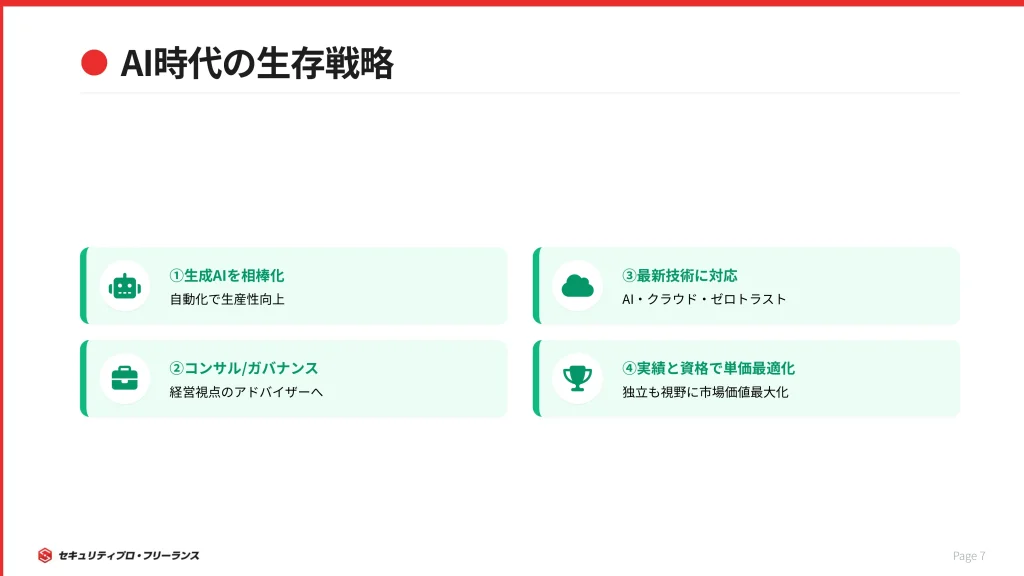Click the heading ①生成AIを相棒化

tap(227, 275)
